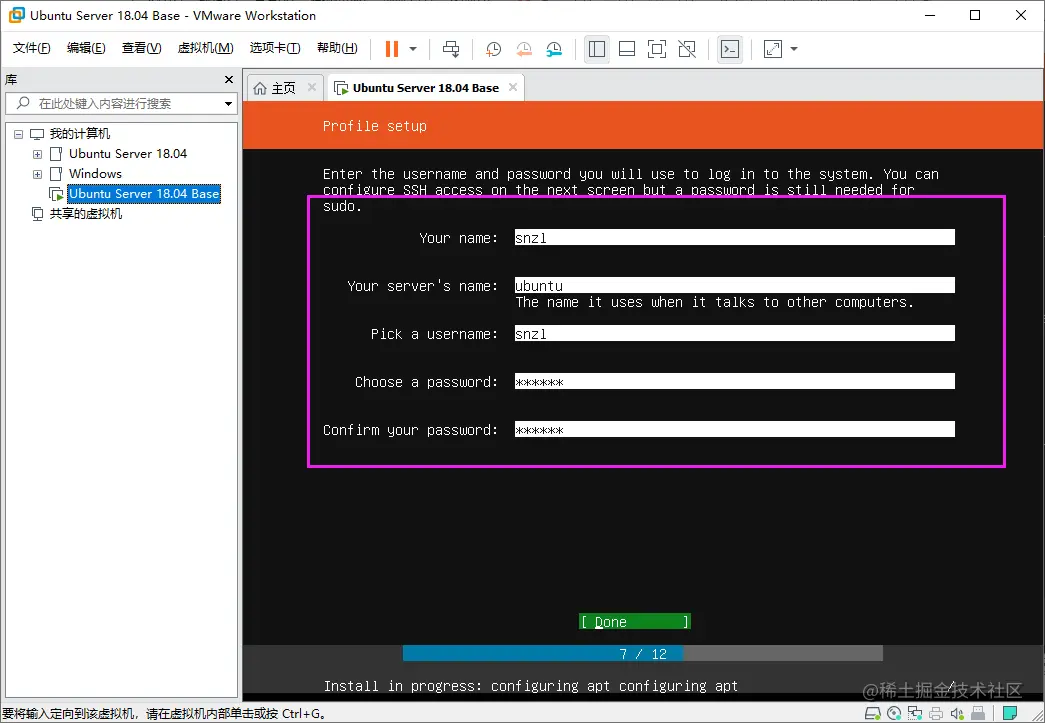Image resolution: width=1045 pixels, height=723 pixels.
Task: Click the network adapter status icon
Action: (915, 714)
